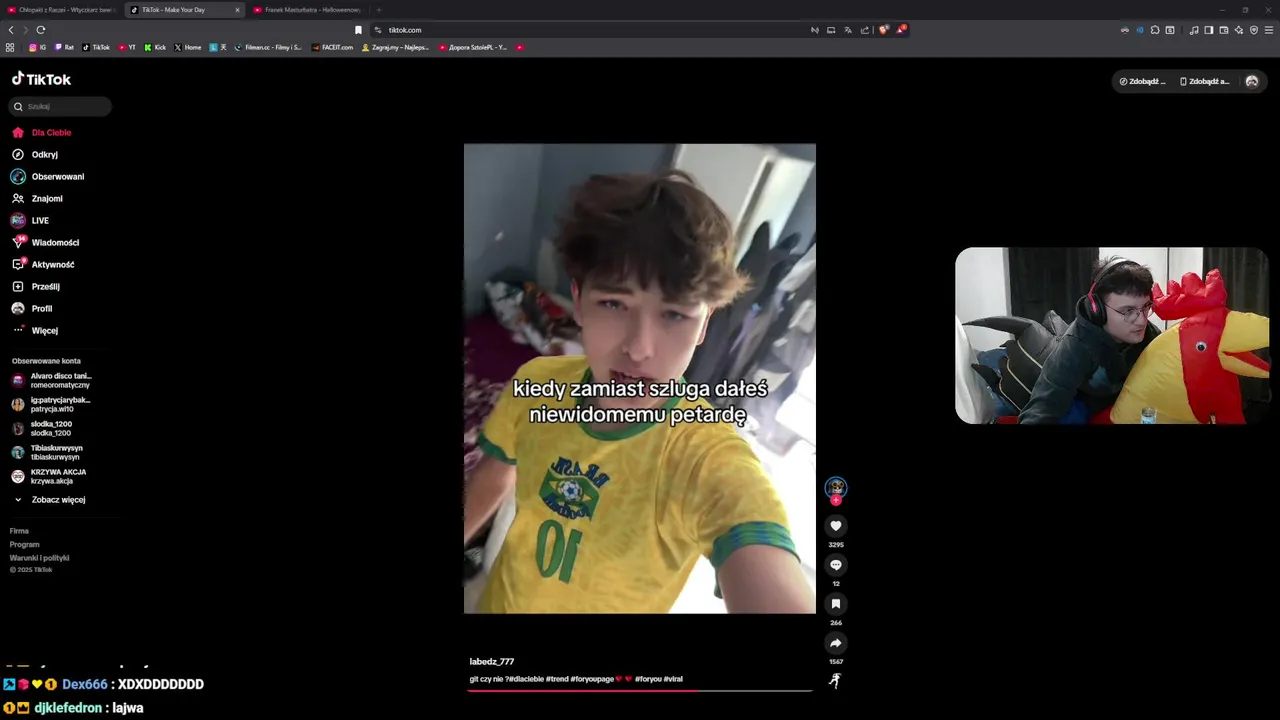Click the VPN shield icon in toolbar
The height and width of the screenshot is (720, 1280).
[x=1254, y=30]
